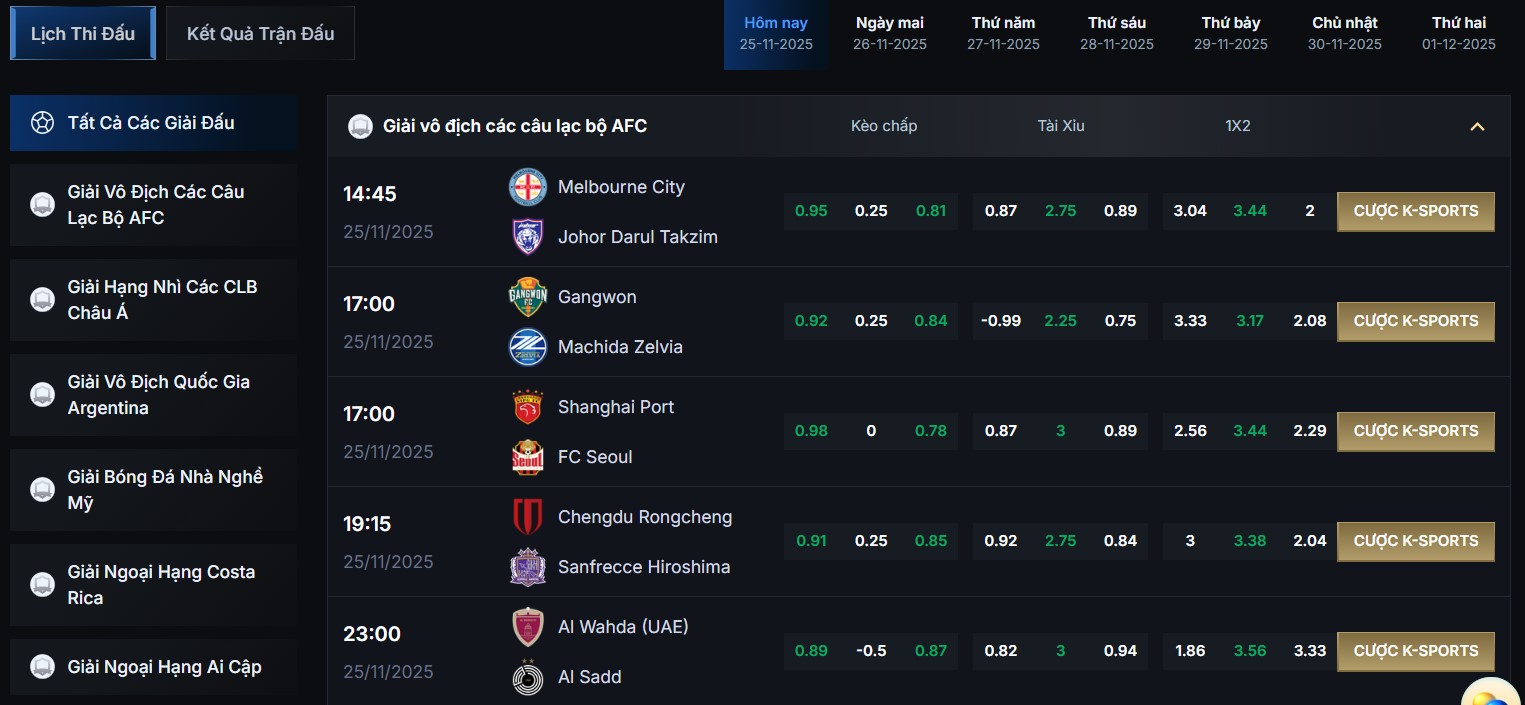Click Cược K-Sports for Al Wahda match
The height and width of the screenshot is (705, 1525).
1415,651
